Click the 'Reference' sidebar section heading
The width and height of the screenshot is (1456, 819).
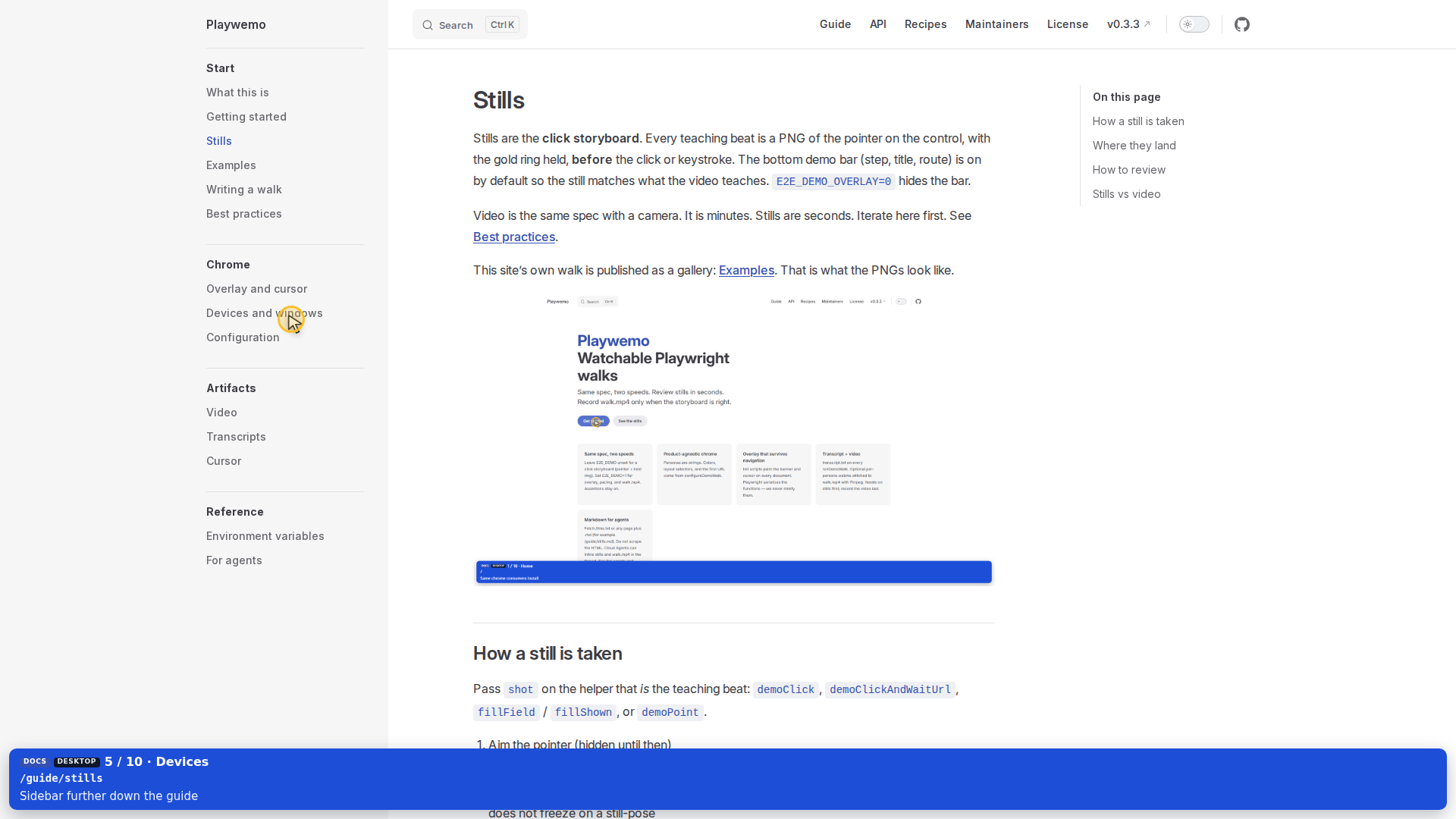point(235,512)
